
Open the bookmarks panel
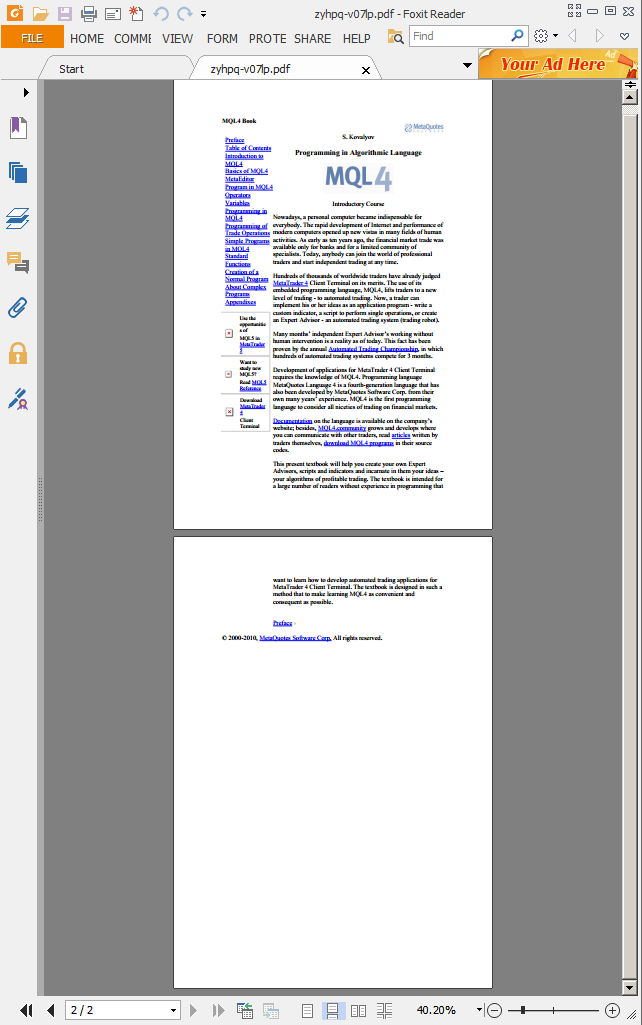click(x=18, y=127)
